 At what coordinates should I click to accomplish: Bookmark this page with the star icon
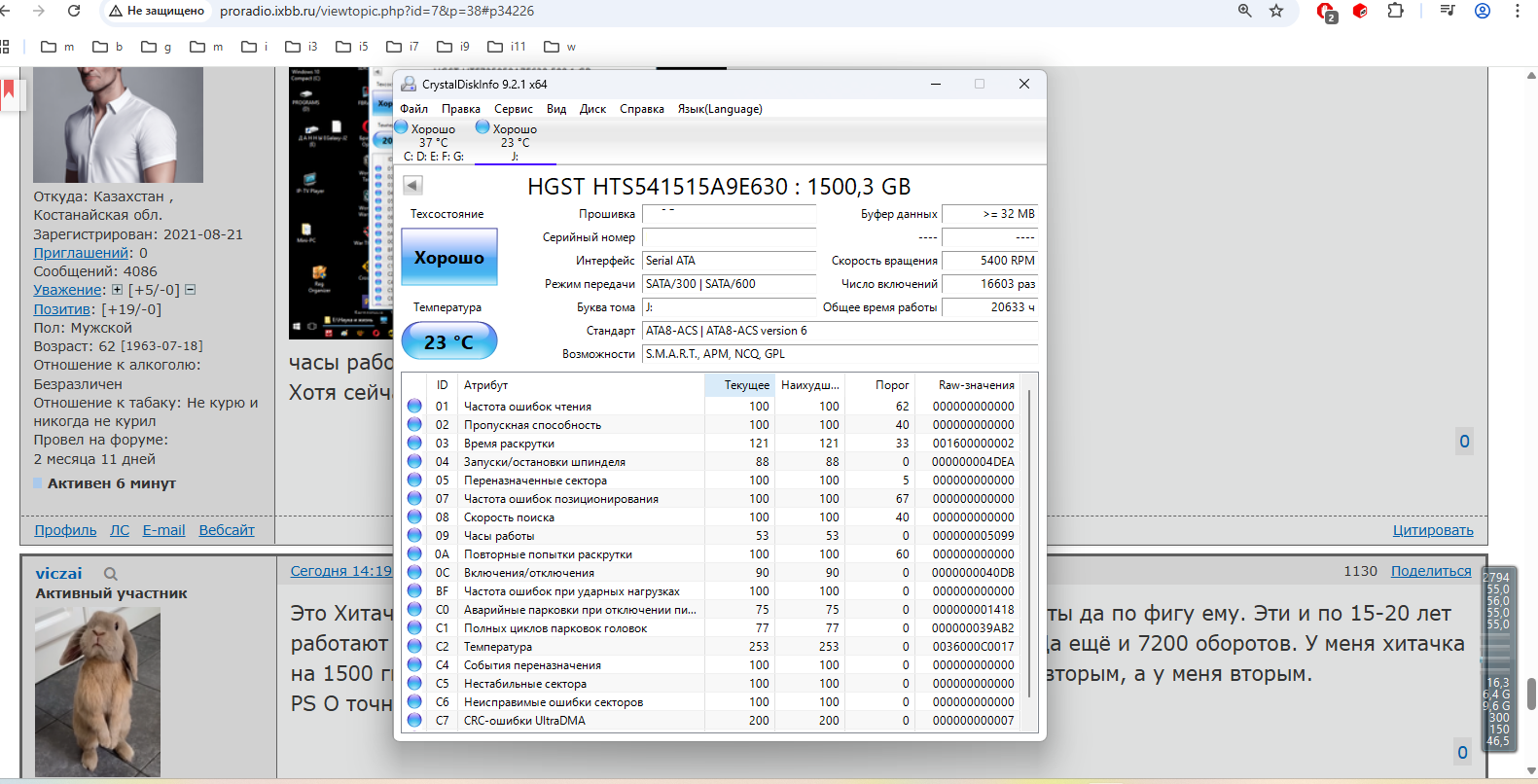(x=1276, y=11)
